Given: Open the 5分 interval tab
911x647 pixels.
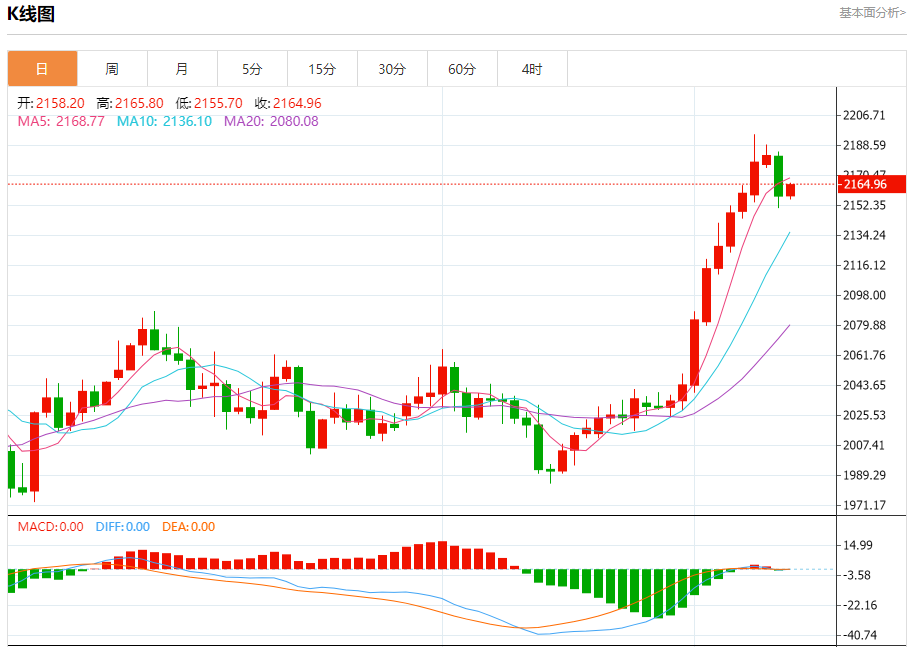Looking at the screenshot, I should pyautogui.click(x=252, y=69).
